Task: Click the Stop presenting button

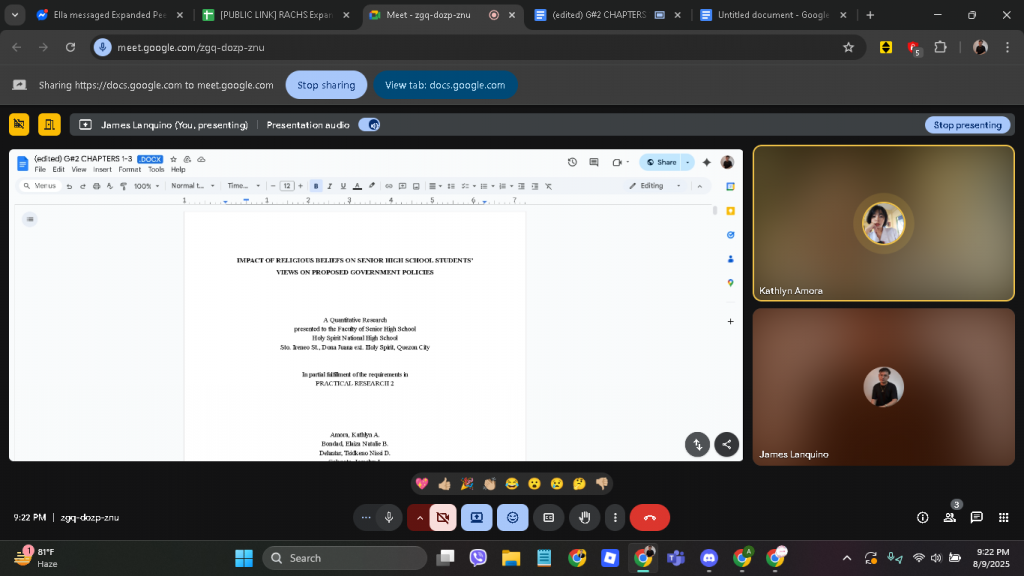Action: pyautogui.click(x=967, y=125)
